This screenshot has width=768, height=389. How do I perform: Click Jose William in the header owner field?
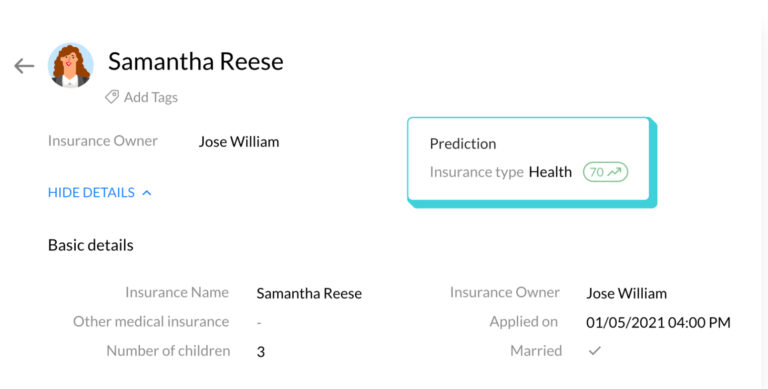pos(239,142)
